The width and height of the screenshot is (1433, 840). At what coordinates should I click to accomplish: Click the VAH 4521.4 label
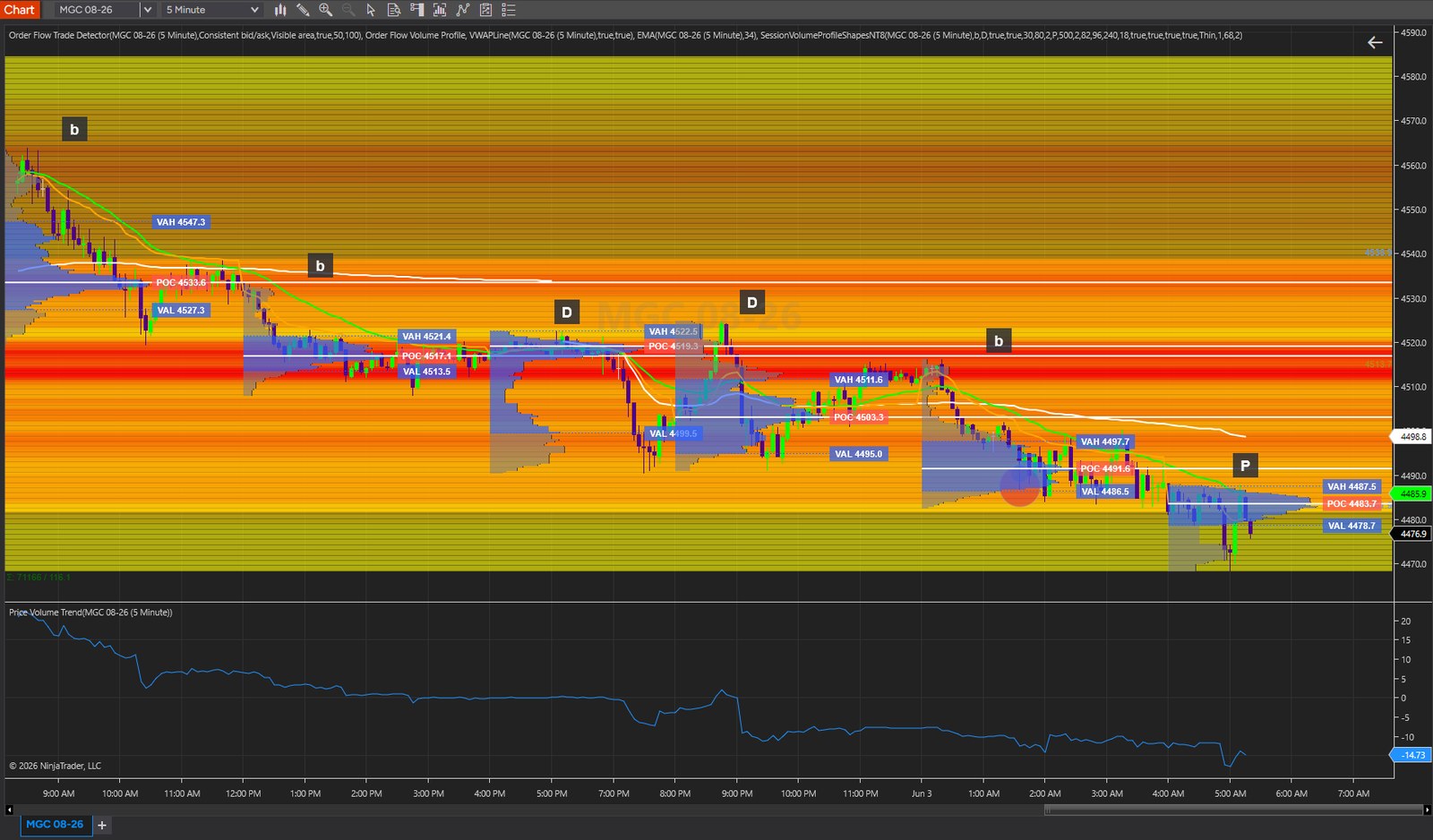426,337
